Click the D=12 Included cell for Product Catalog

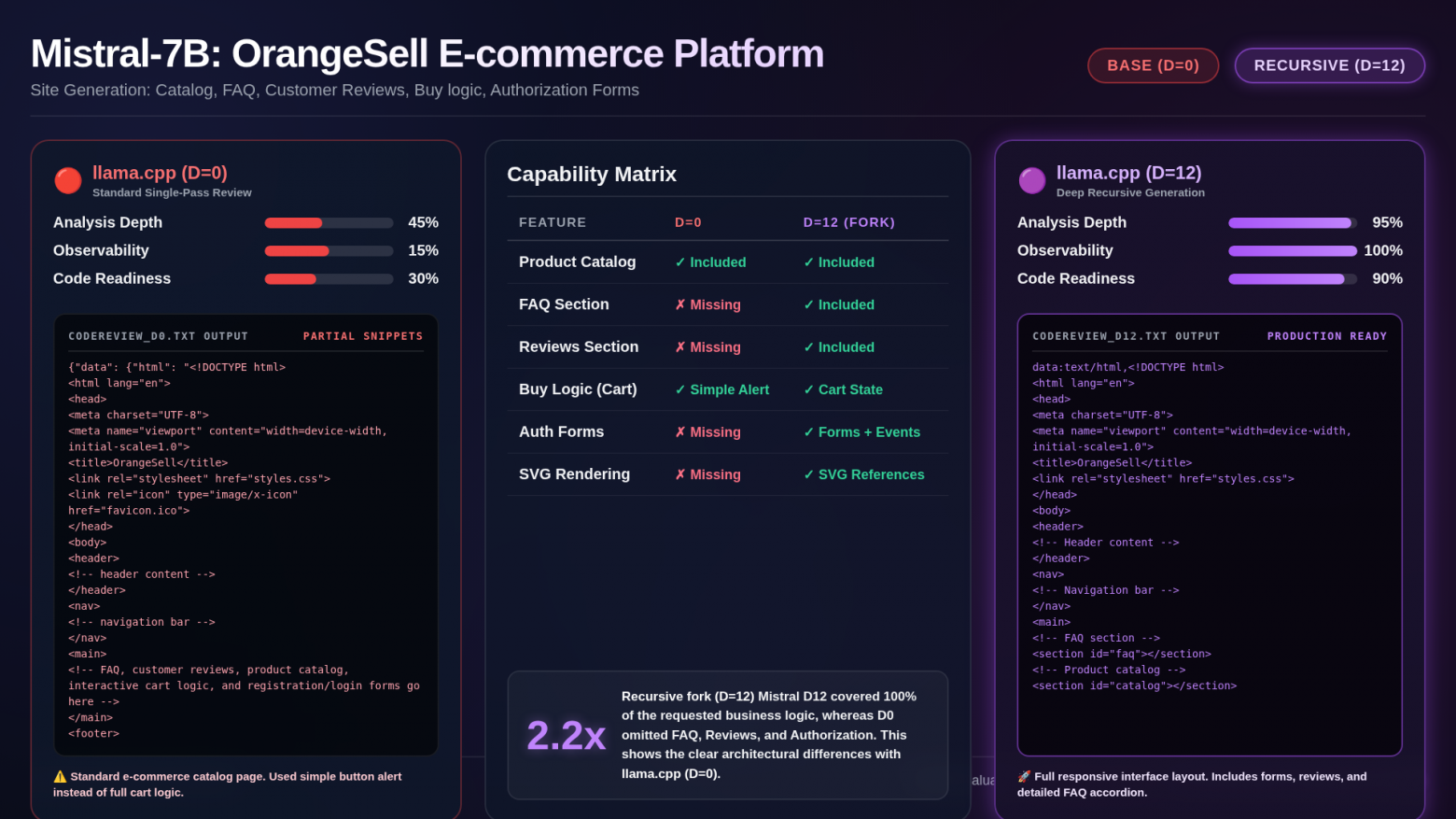(839, 262)
